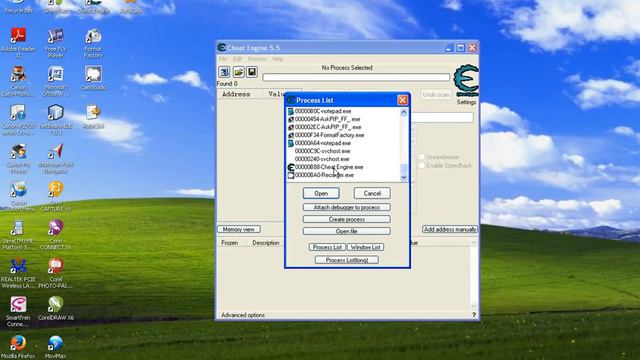
Task: Click the Add address manually button
Action: coord(450,229)
